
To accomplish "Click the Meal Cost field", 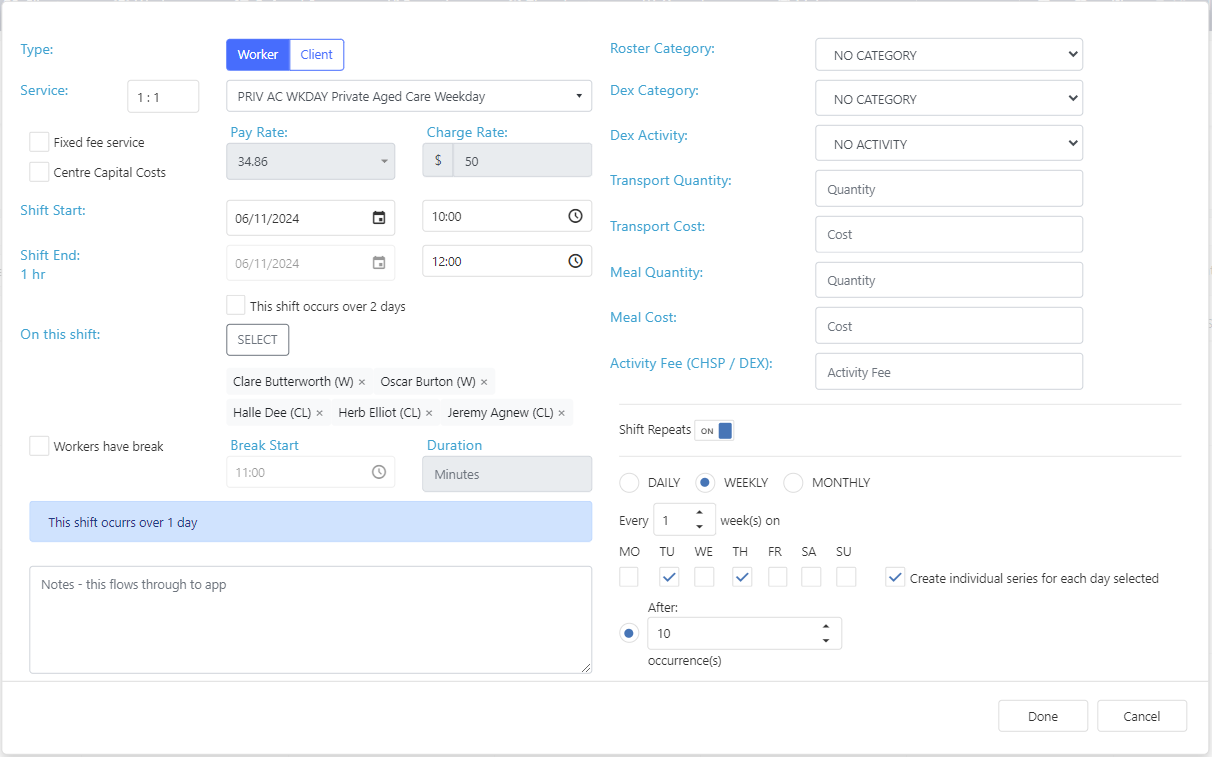I will (949, 326).
